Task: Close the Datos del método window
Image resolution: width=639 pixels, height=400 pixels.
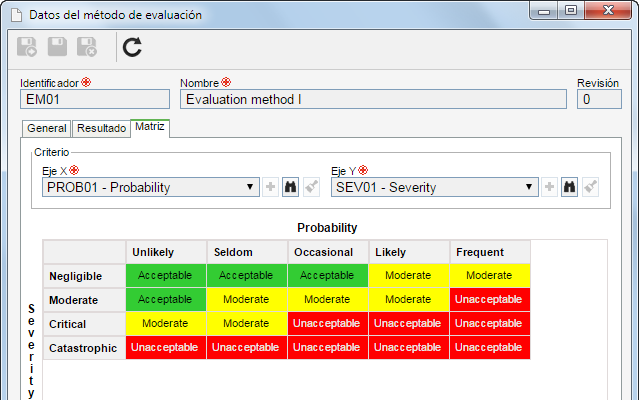Action: pos(608,11)
